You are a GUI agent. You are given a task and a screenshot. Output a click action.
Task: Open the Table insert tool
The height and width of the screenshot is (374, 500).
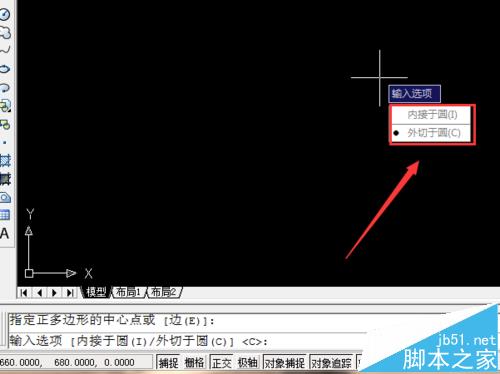(5, 215)
